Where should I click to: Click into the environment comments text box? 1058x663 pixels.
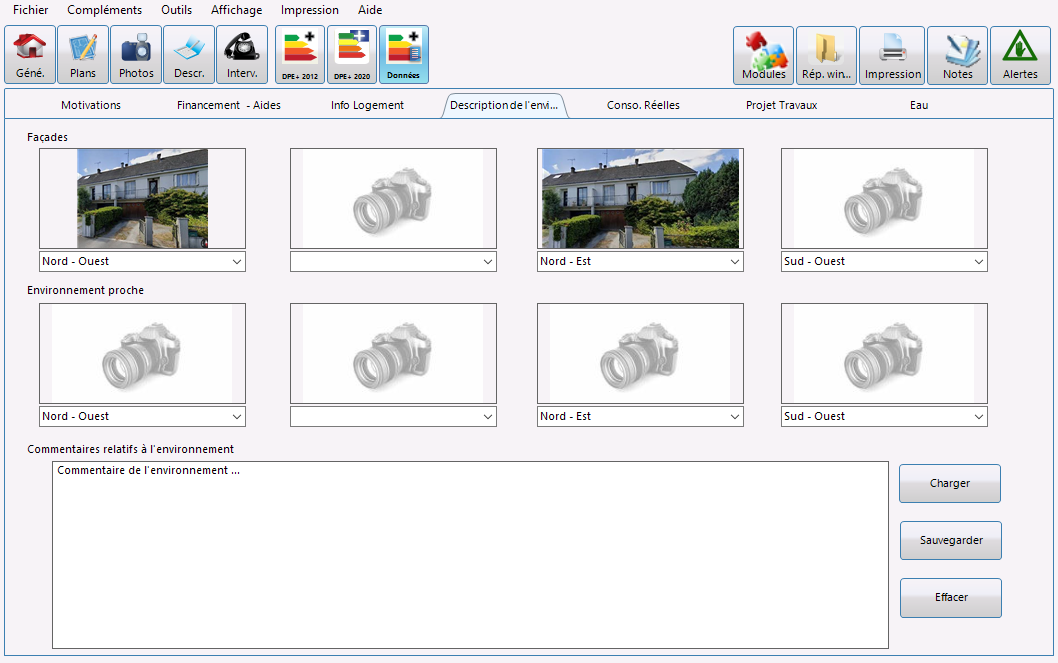(470, 555)
